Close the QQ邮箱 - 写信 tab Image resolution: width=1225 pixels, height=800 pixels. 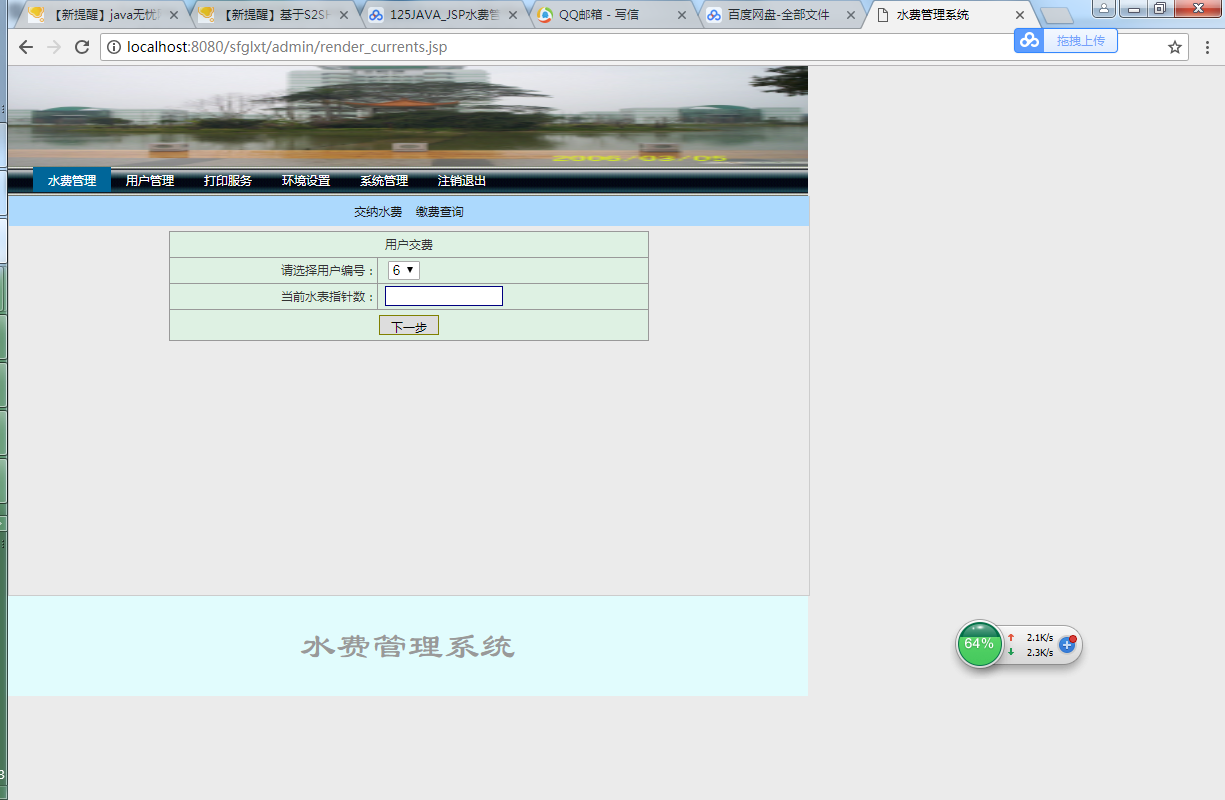click(x=682, y=15)
